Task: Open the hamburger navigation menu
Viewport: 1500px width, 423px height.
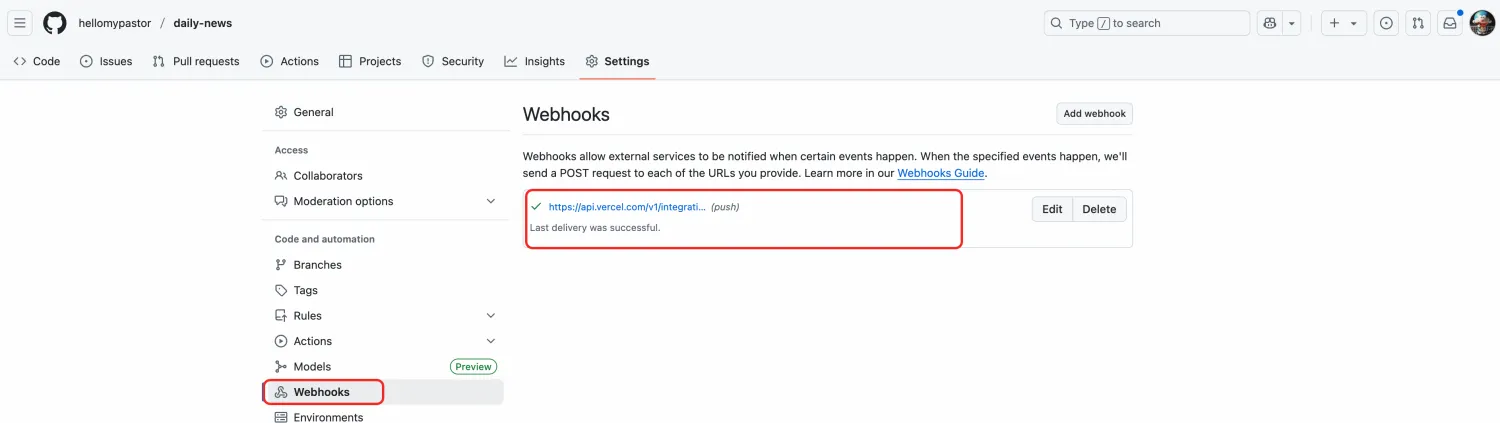Action: click(x=20, y=23)
